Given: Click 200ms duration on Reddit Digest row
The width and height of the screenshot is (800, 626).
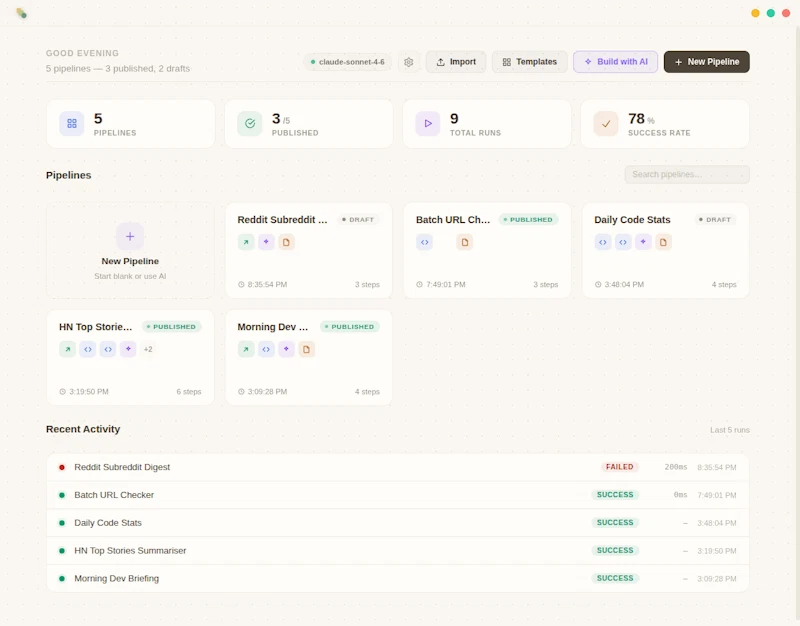Looking at the screenshot, I should [x=676, y=467].
